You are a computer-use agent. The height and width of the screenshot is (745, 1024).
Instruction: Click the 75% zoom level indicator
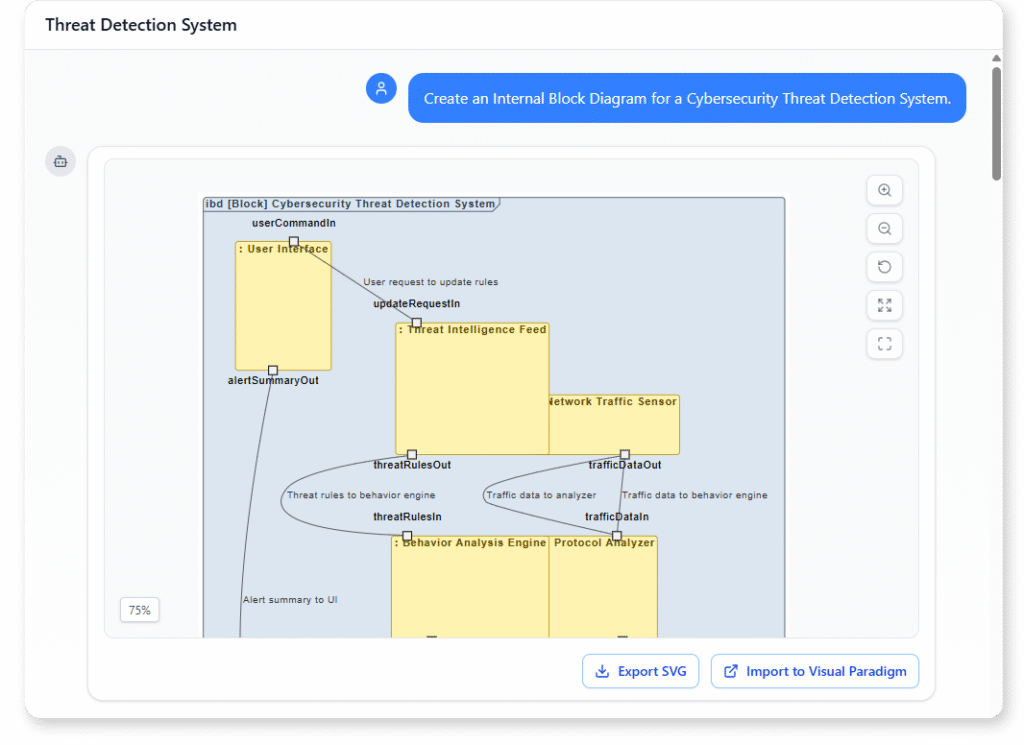(139, 609)
